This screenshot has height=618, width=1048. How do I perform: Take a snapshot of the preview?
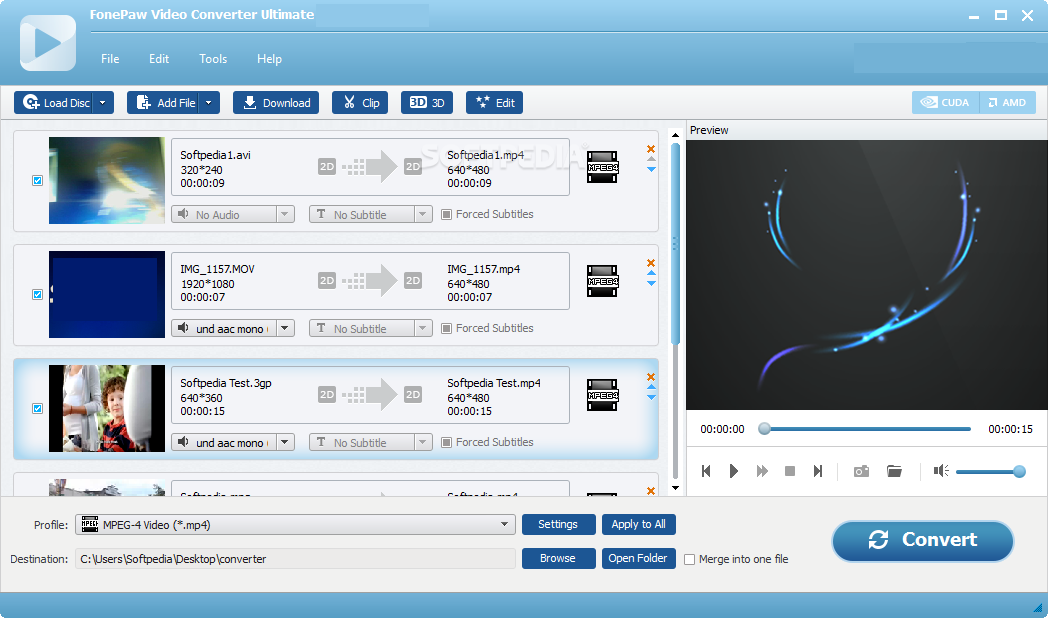pos(862,471)
